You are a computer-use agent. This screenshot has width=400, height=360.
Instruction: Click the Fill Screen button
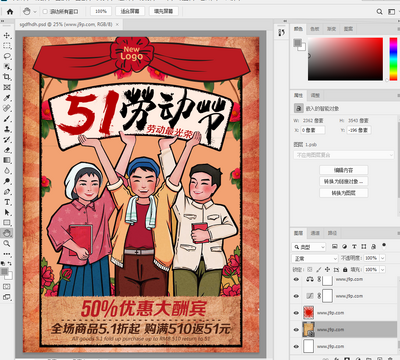[x=163, y=11]
